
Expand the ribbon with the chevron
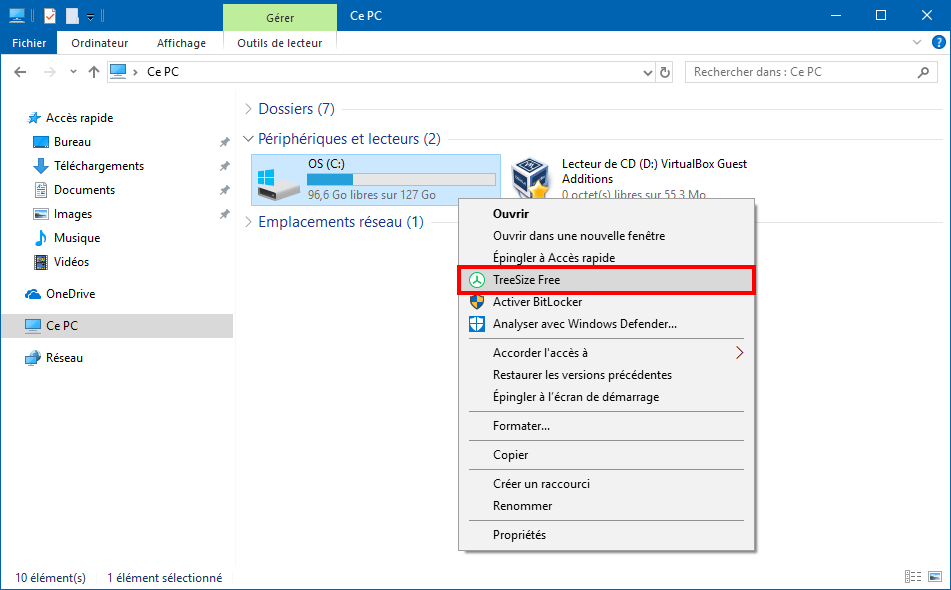click(x=916, y=42)
